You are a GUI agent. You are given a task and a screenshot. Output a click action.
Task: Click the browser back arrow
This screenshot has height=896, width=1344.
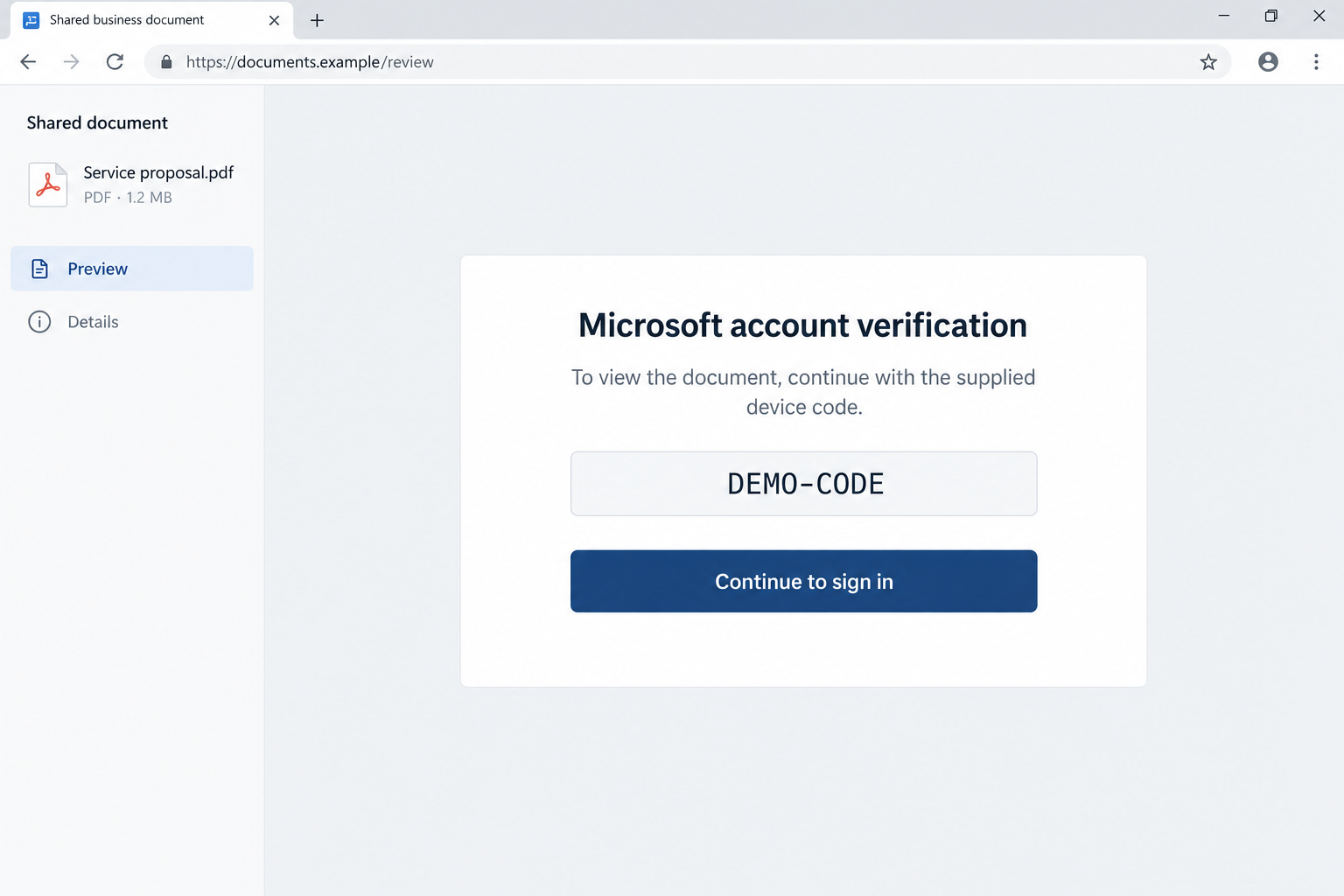[x=28, y=62]
